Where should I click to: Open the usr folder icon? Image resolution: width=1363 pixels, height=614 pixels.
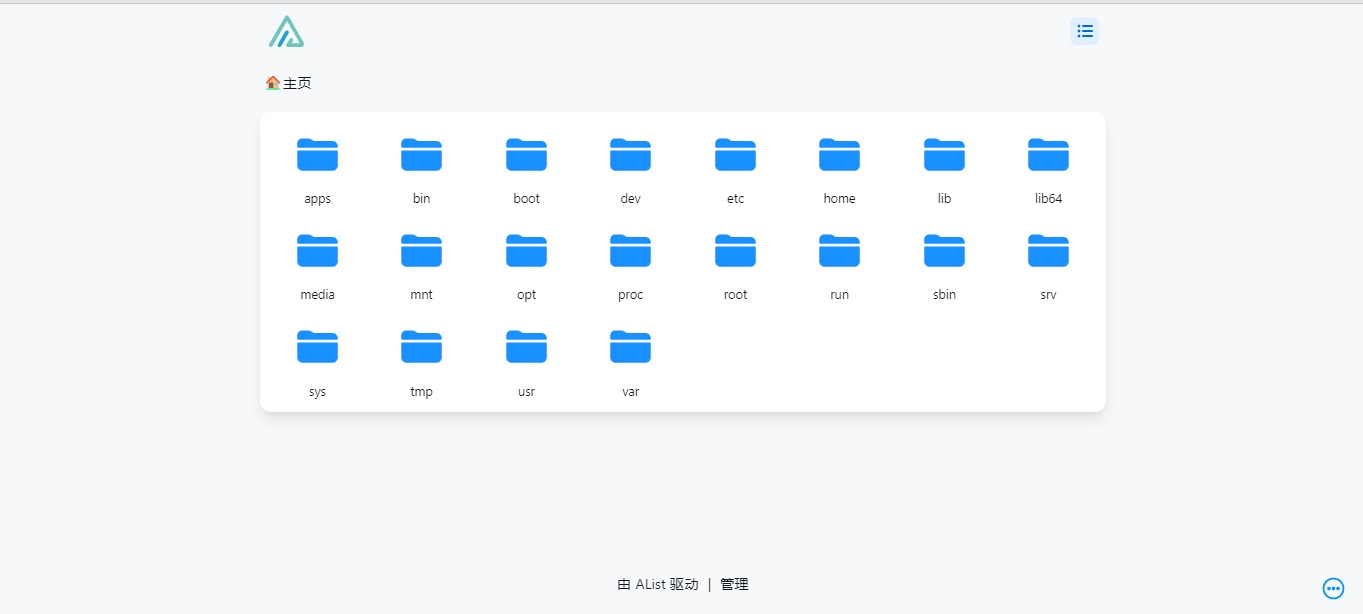click(x=526, y=347)
